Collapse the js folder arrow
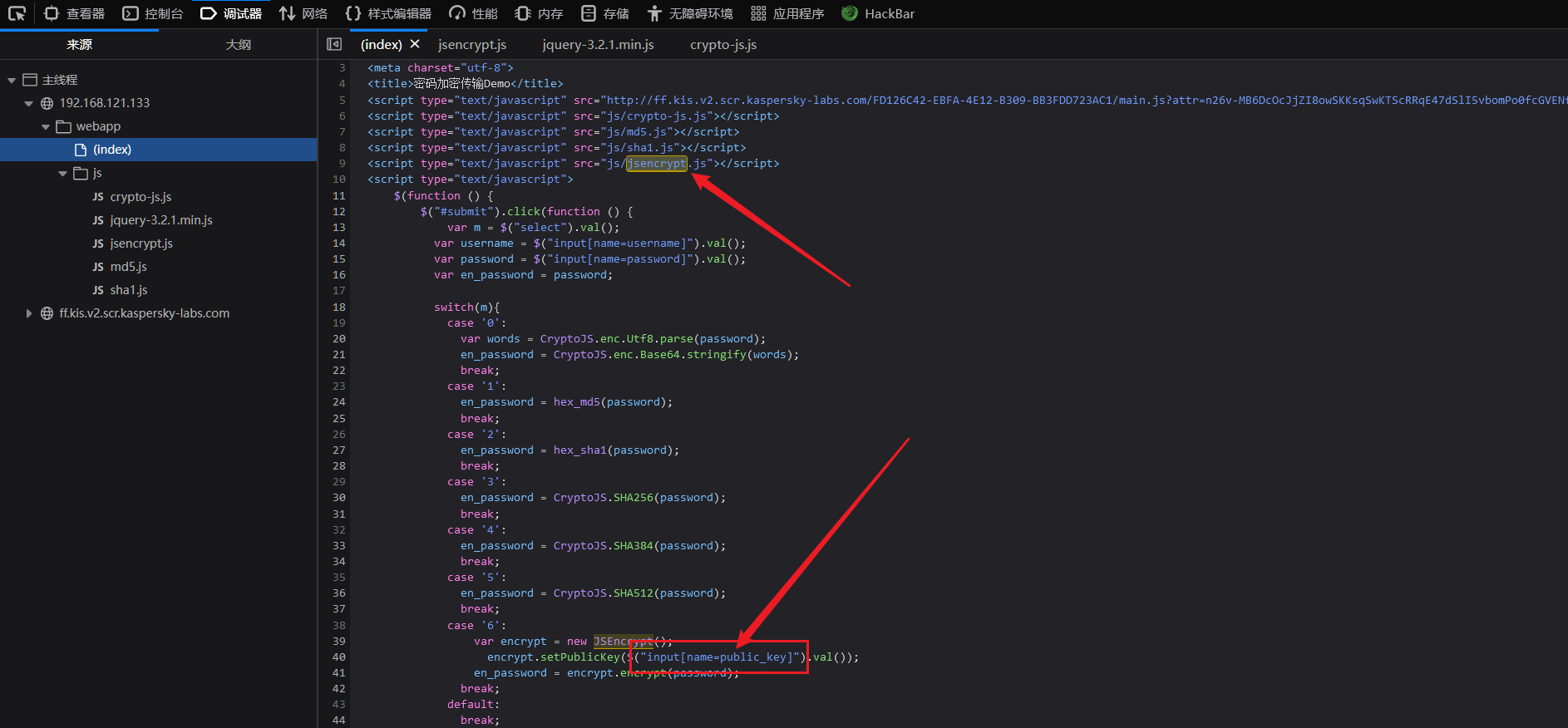The image size is (1568, 728). pyautogui.click(x=62, y=174)
